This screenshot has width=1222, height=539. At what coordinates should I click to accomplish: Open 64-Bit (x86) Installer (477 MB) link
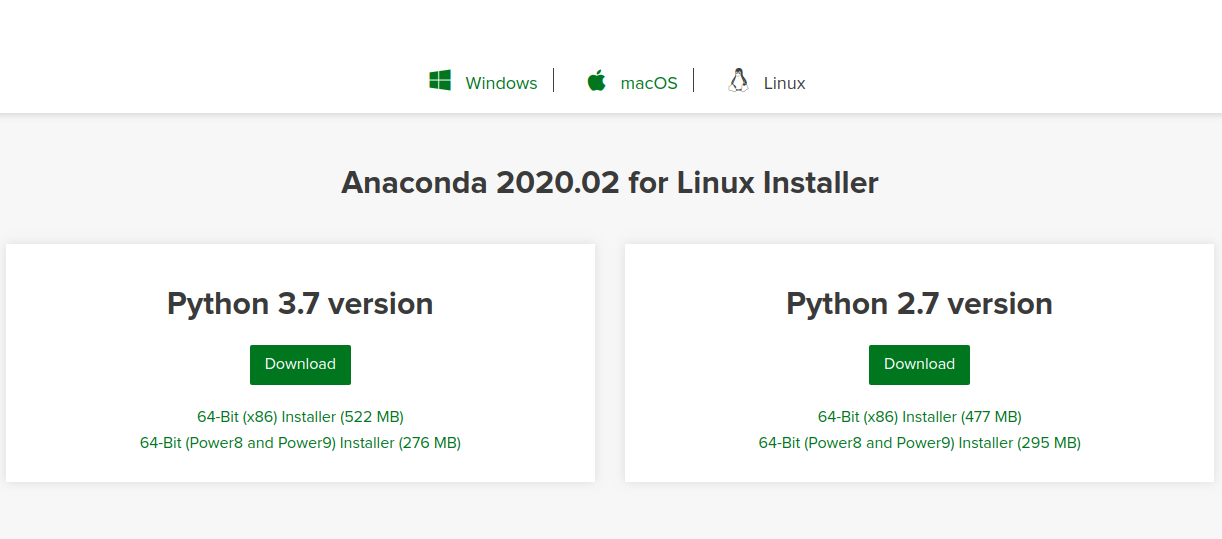click(x=919, y=416)
